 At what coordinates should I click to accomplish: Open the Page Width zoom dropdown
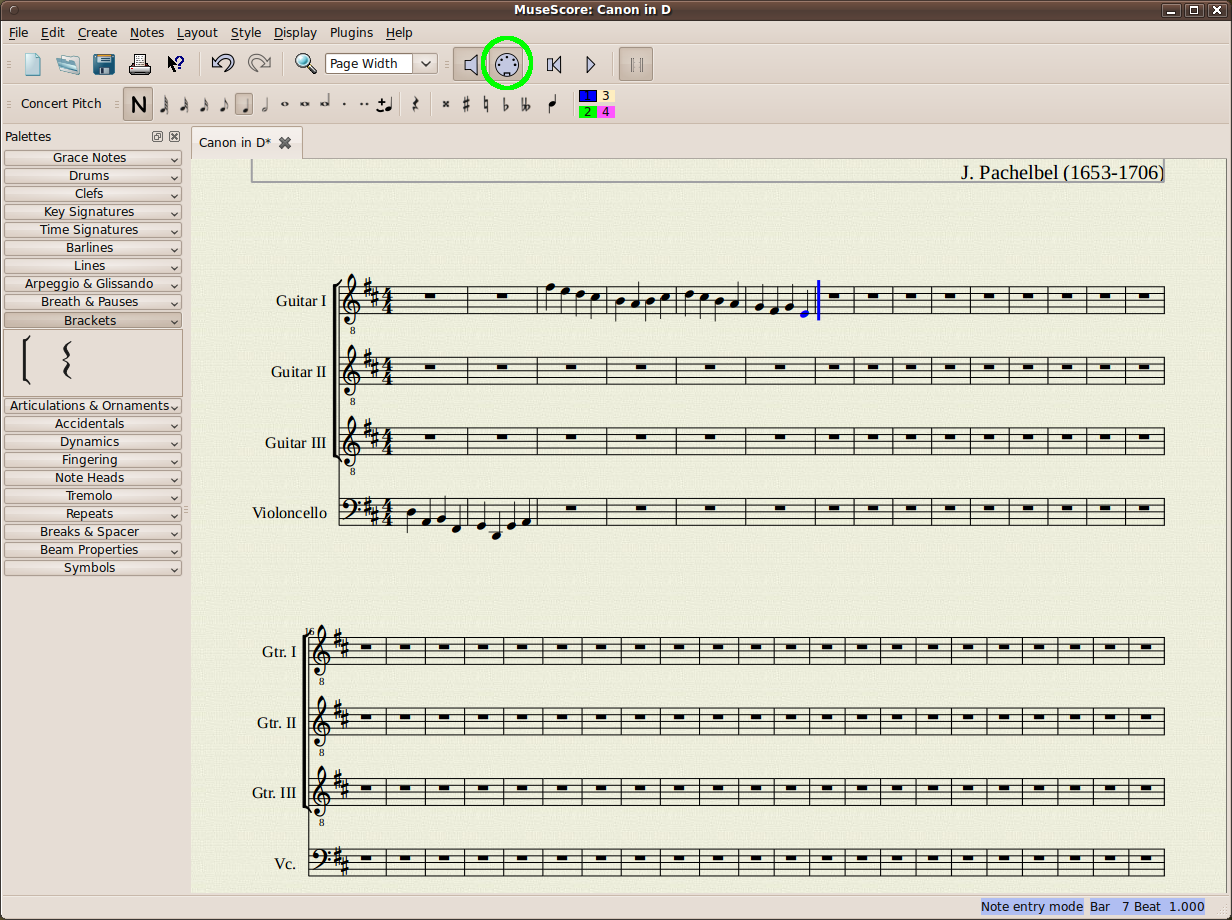(425, 63)
